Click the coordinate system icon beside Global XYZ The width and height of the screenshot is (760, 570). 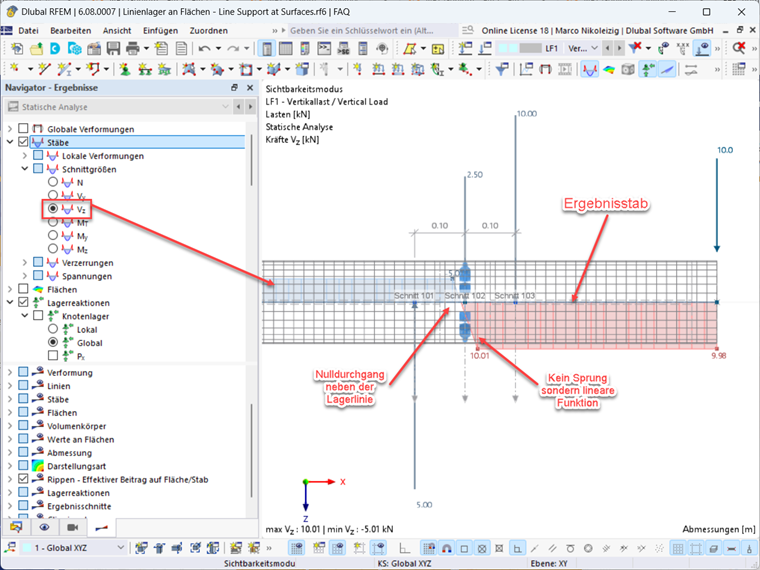pyautogui.click(x=10, y=548)
